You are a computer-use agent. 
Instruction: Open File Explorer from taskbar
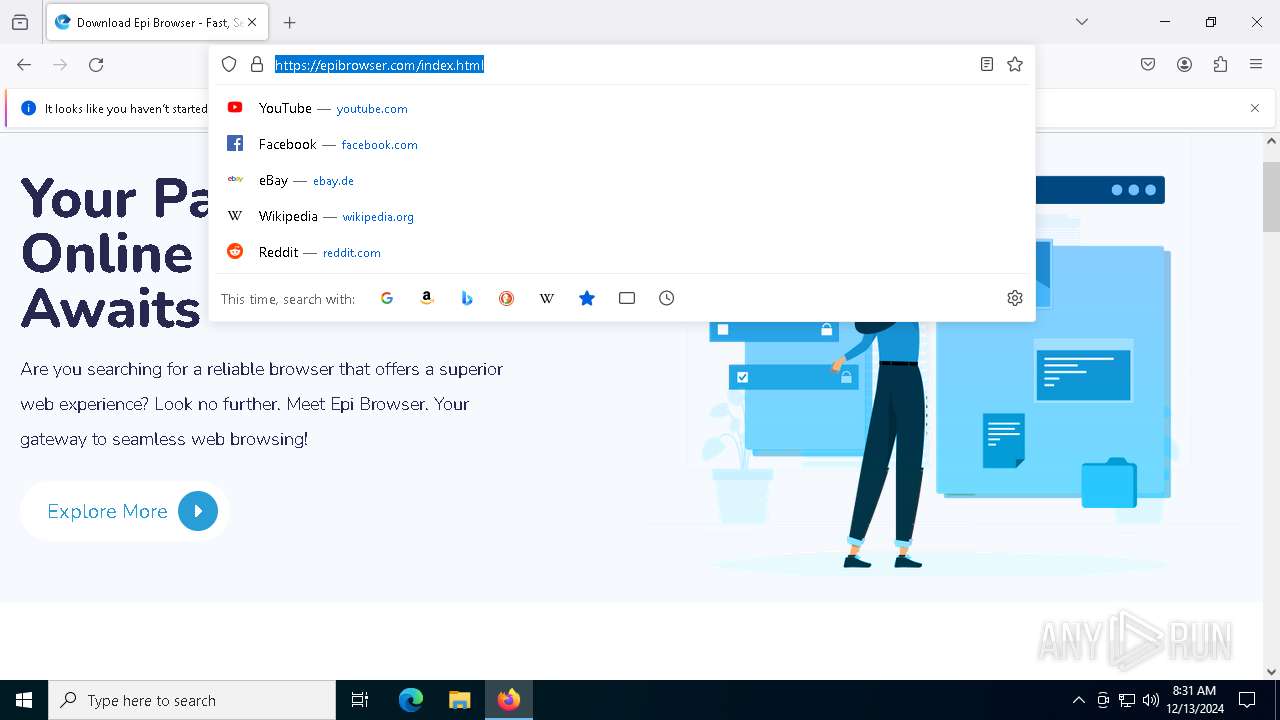(459, 700)
